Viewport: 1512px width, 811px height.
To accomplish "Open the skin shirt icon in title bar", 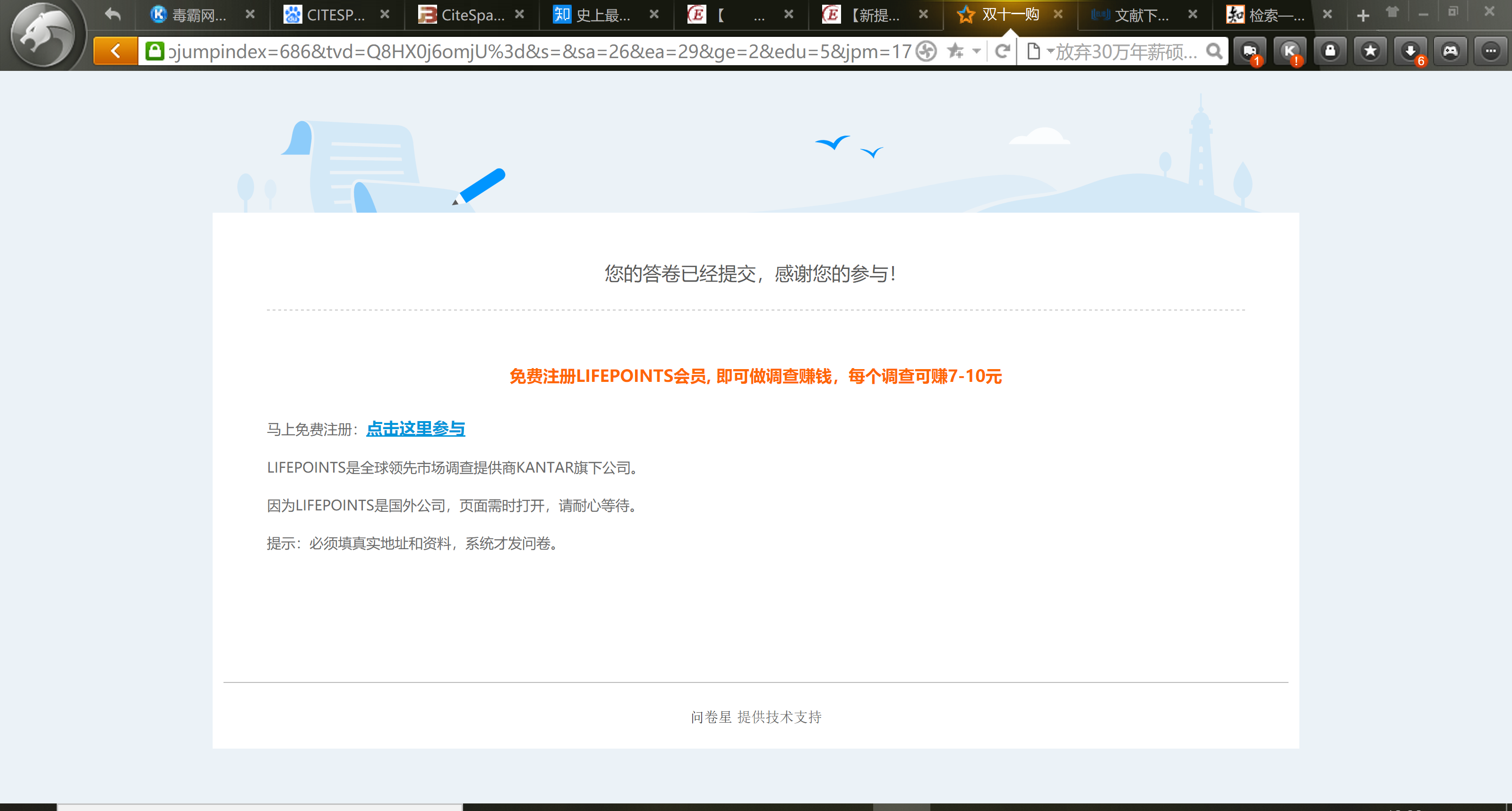I will [1392, 13].
